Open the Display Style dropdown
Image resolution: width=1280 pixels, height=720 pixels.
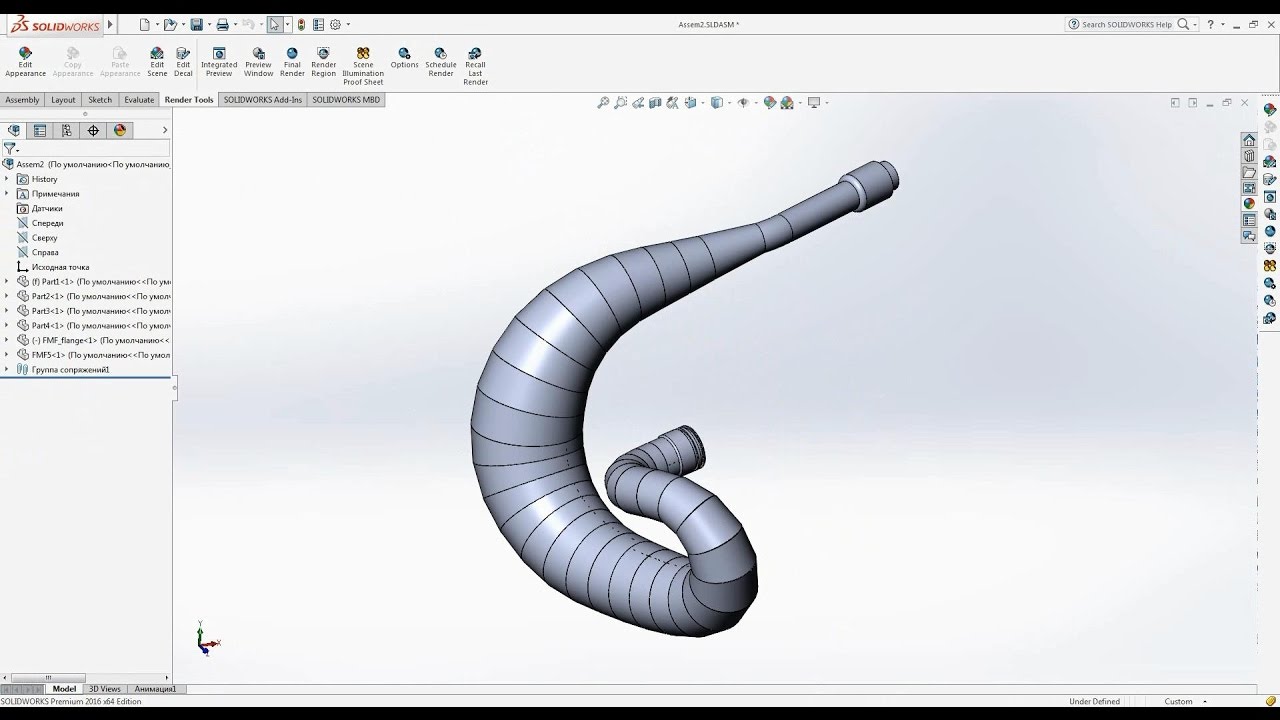731,102
